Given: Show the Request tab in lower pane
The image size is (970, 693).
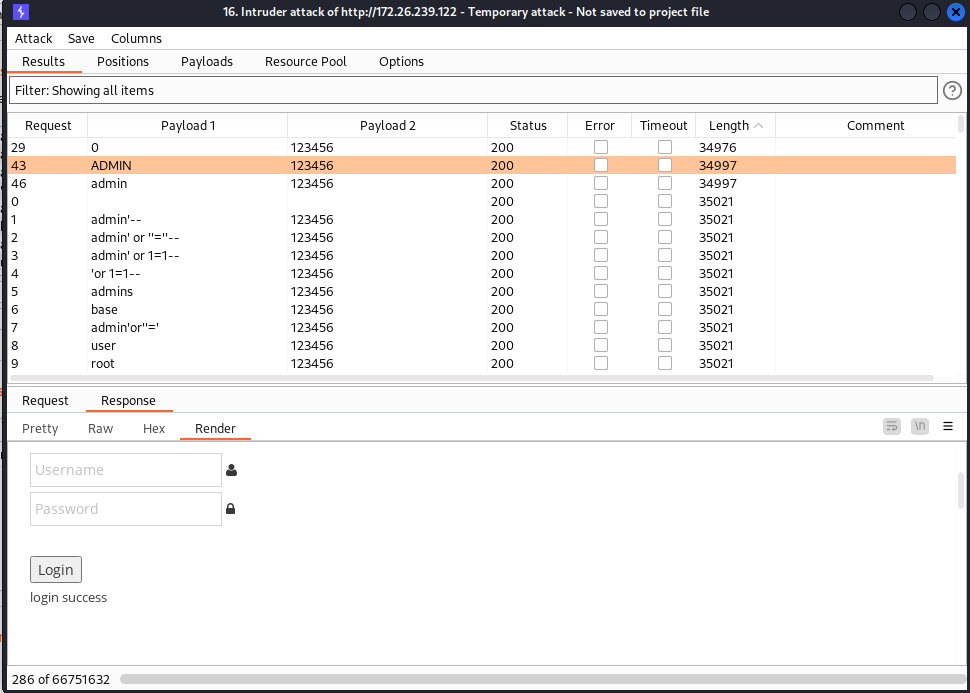Looking at the screenshot, I should click(45, 400).
